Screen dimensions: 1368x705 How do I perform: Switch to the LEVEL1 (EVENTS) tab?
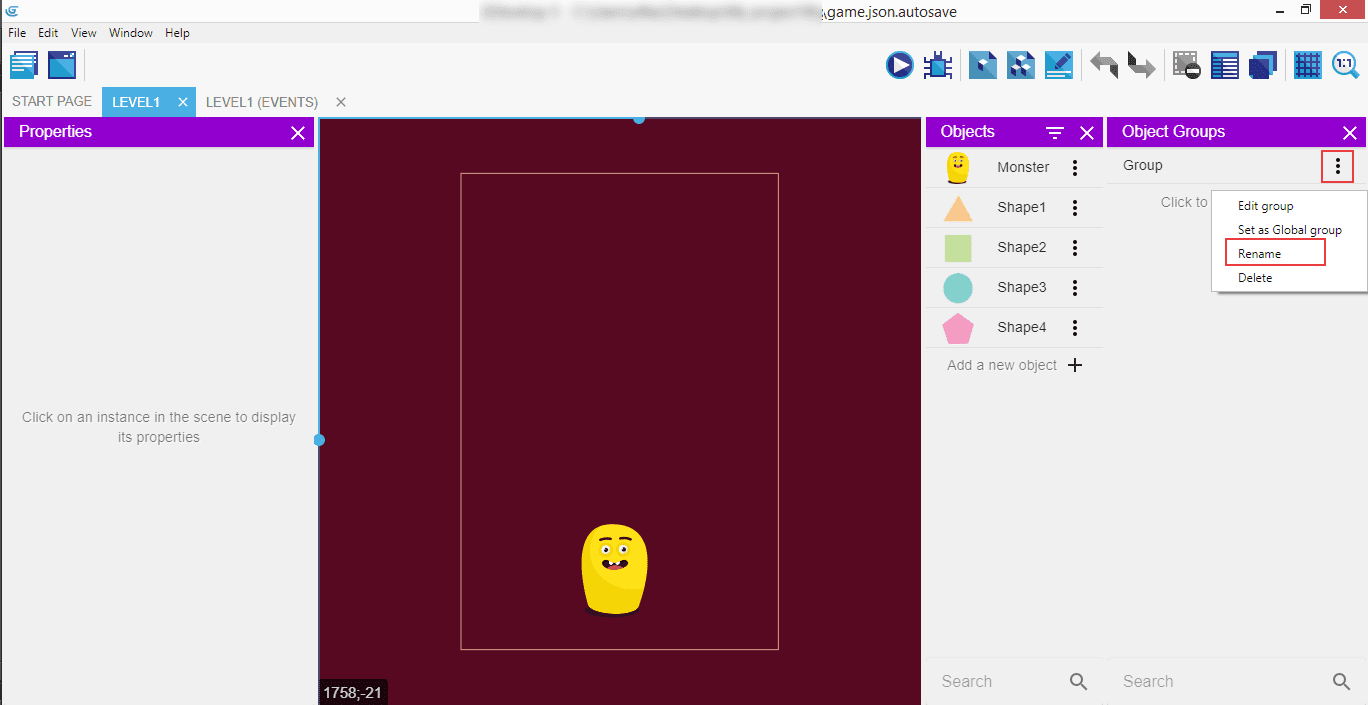point(262,102)
